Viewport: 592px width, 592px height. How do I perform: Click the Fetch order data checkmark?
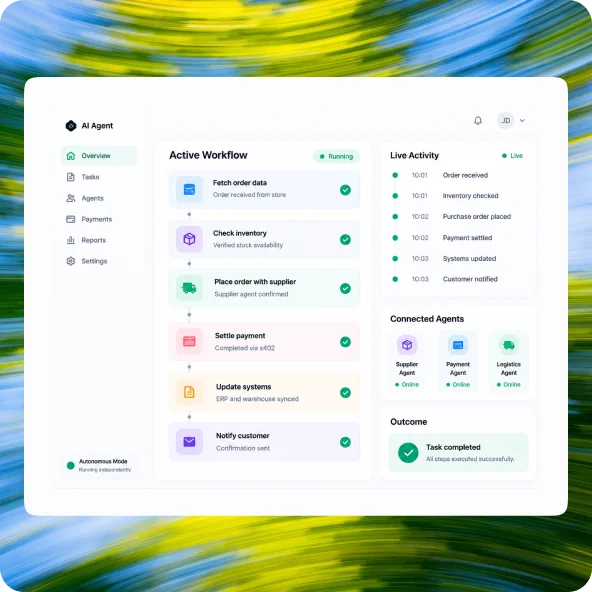345,190
